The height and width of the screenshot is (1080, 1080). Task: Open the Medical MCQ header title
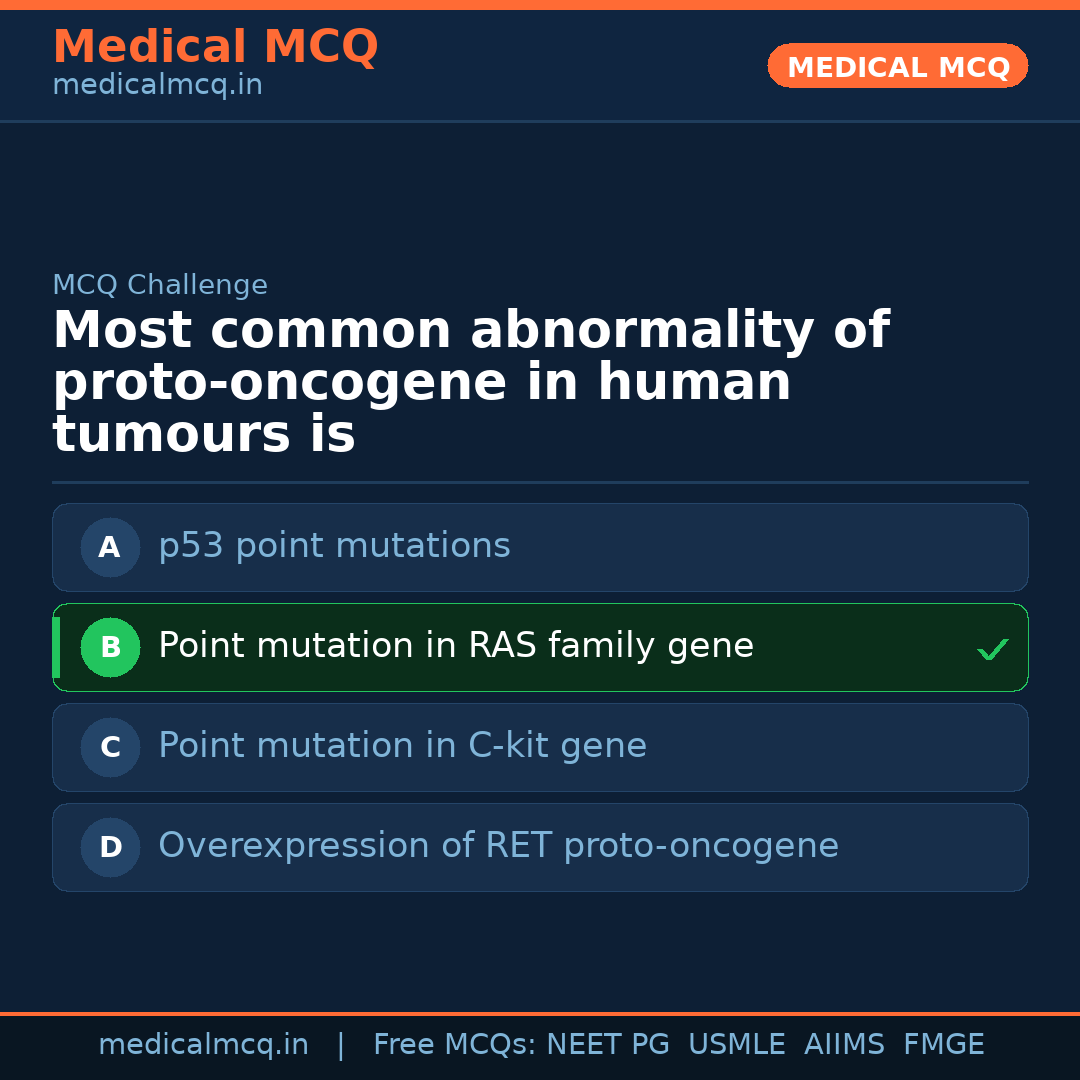tap(215, 47)
